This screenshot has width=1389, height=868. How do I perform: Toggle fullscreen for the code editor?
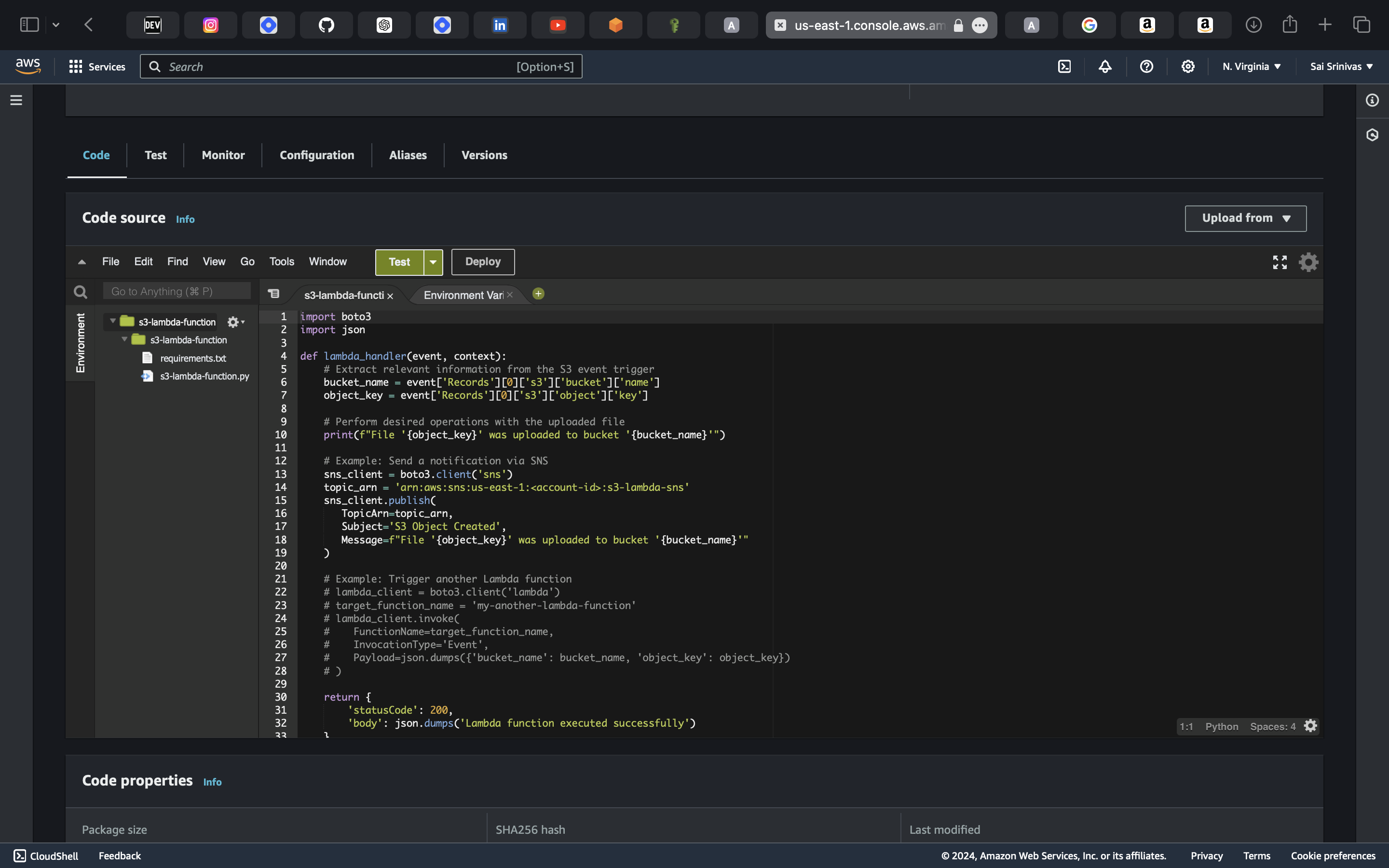coord(1280,262)
